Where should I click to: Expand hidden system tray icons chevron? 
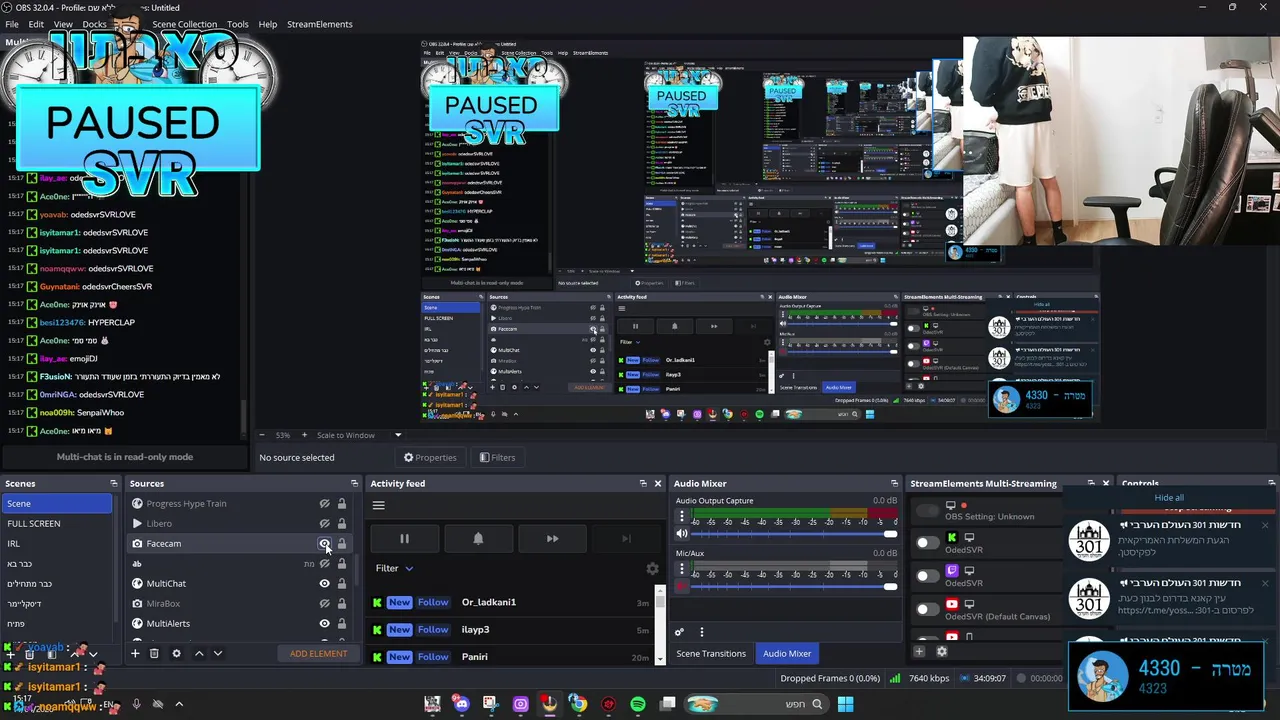pyautogui.click(x=179, y=704)
